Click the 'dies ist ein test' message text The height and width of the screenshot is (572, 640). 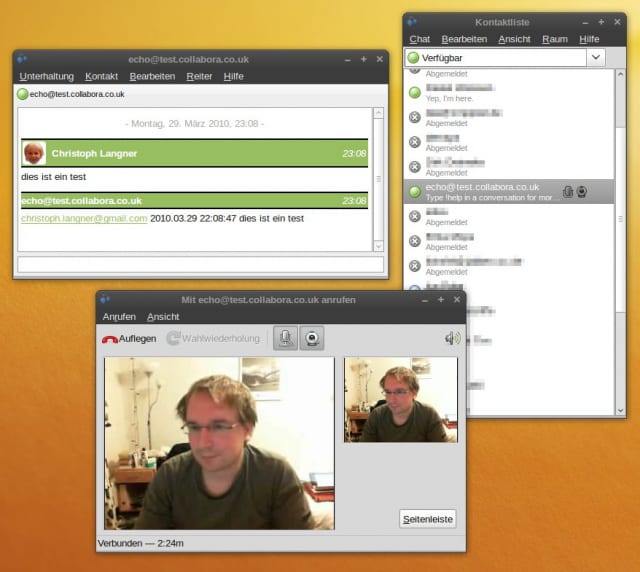coord(53,177)
